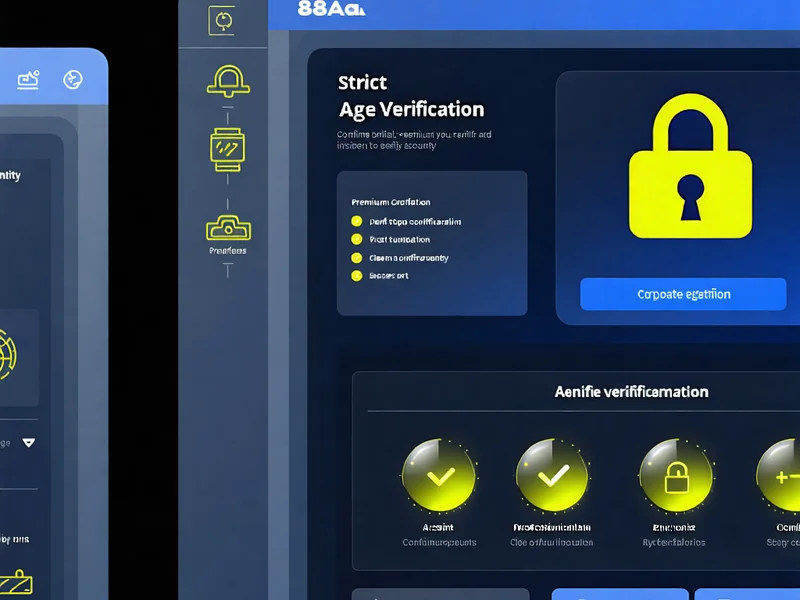The height and width of the screenshot is (600, 800).
Task: Select the first bullet under Premium heading
Action: [356, 222]
